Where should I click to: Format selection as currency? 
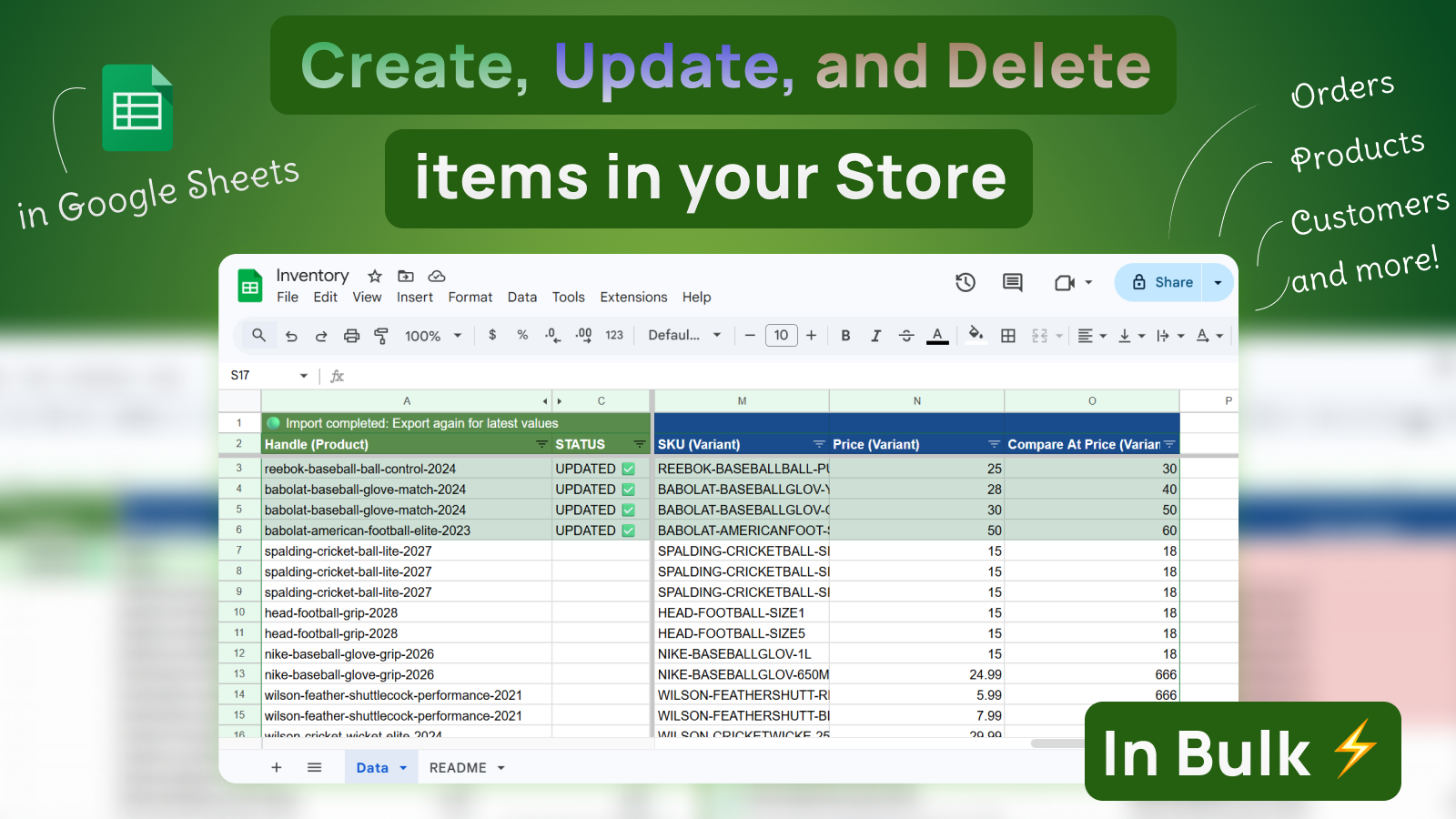coord(492,336)
